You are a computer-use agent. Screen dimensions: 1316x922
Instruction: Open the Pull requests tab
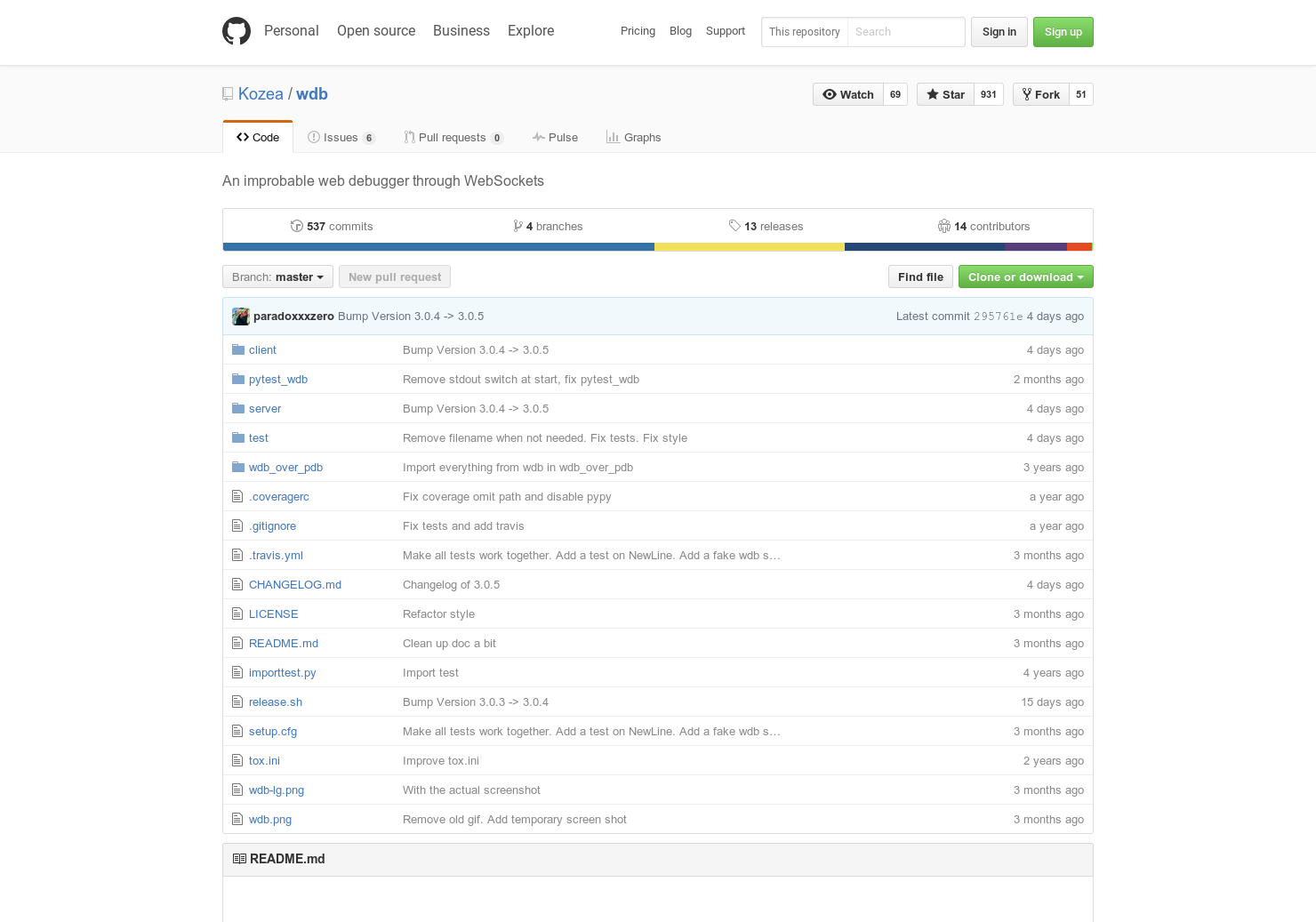(x=453, y=137)
